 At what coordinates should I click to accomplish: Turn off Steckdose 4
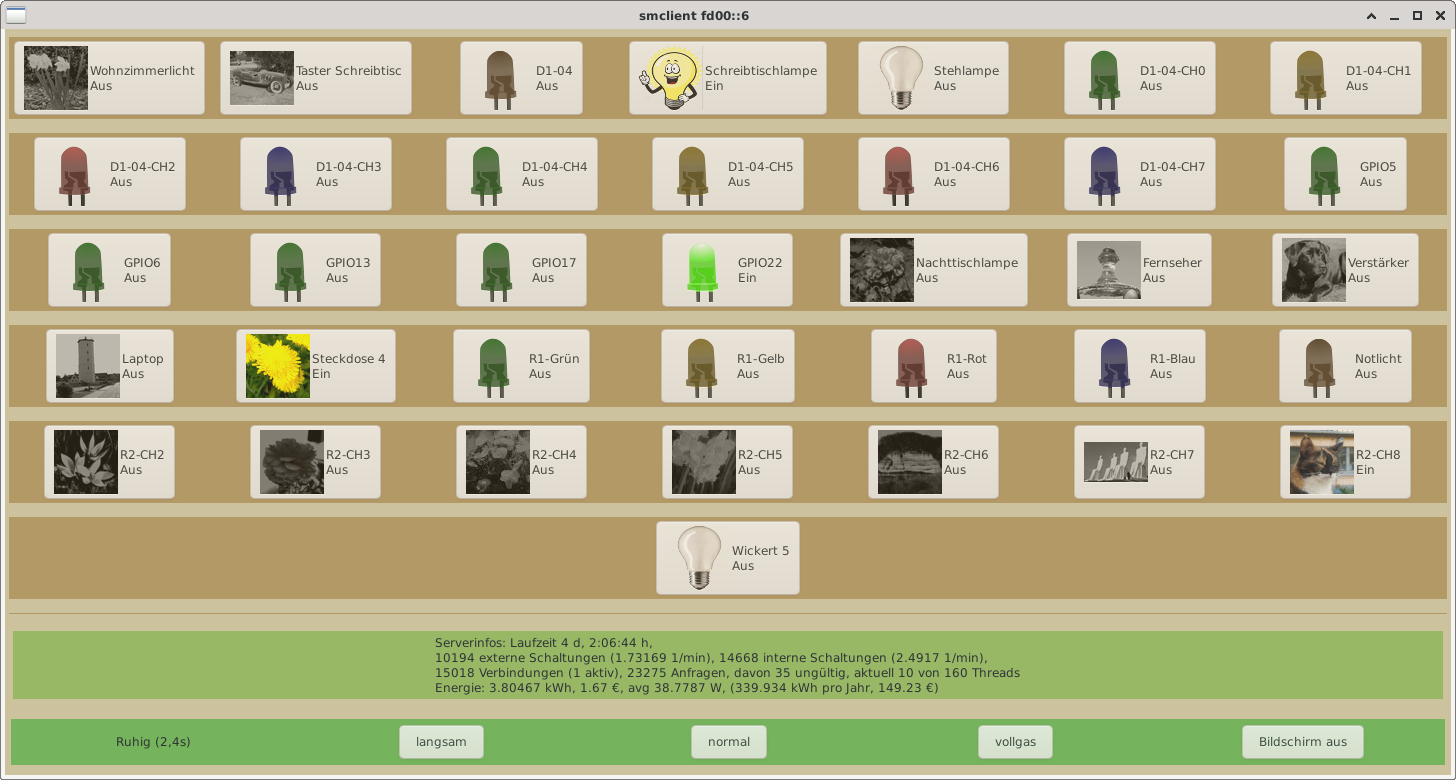click(316, 366)
